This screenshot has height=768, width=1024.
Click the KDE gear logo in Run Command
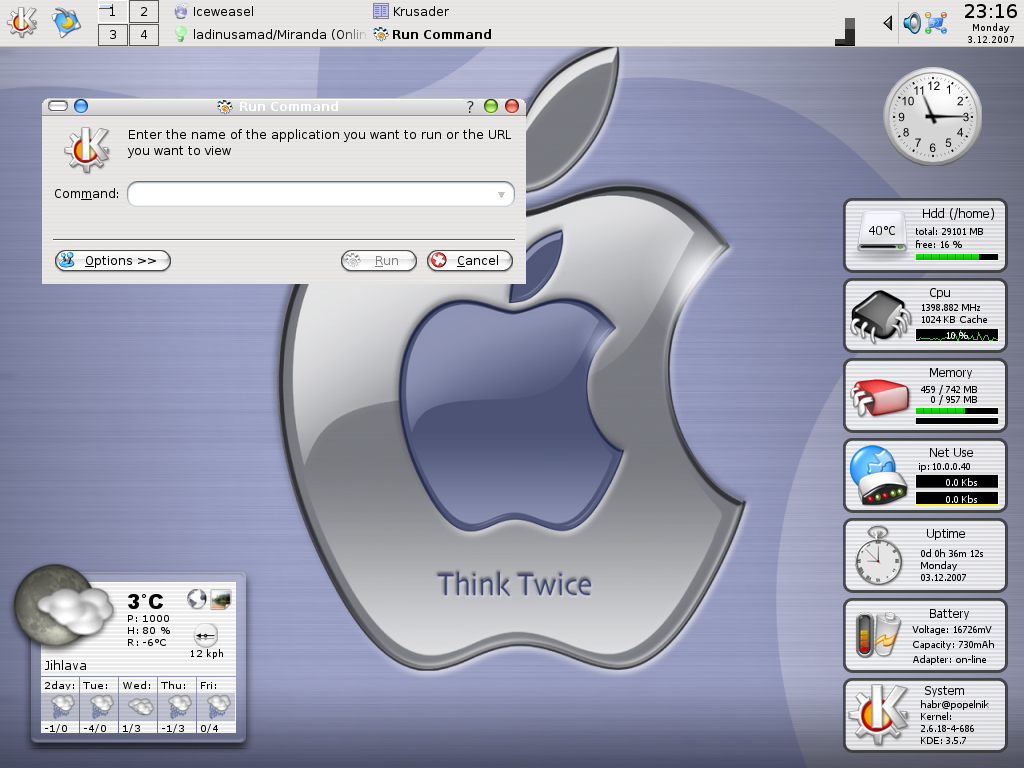pyautogui.click(x=87, y=150)
